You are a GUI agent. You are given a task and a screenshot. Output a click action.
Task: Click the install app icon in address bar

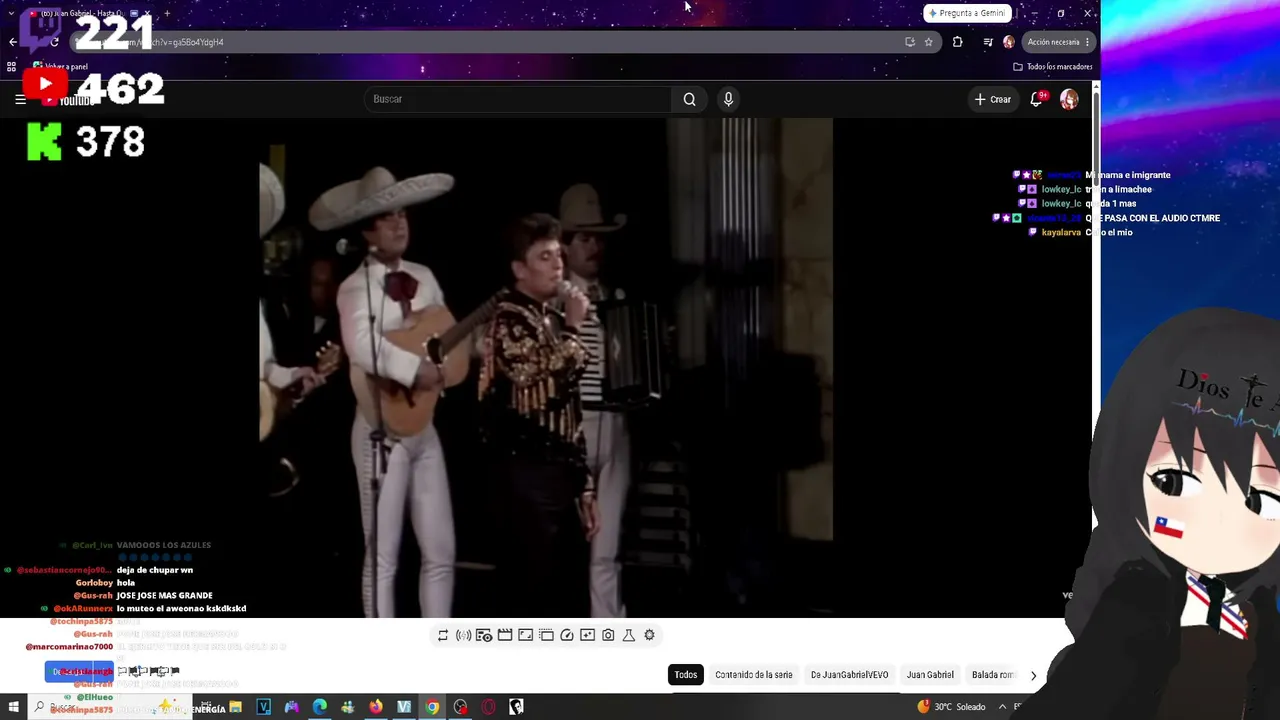coord(910,42)
